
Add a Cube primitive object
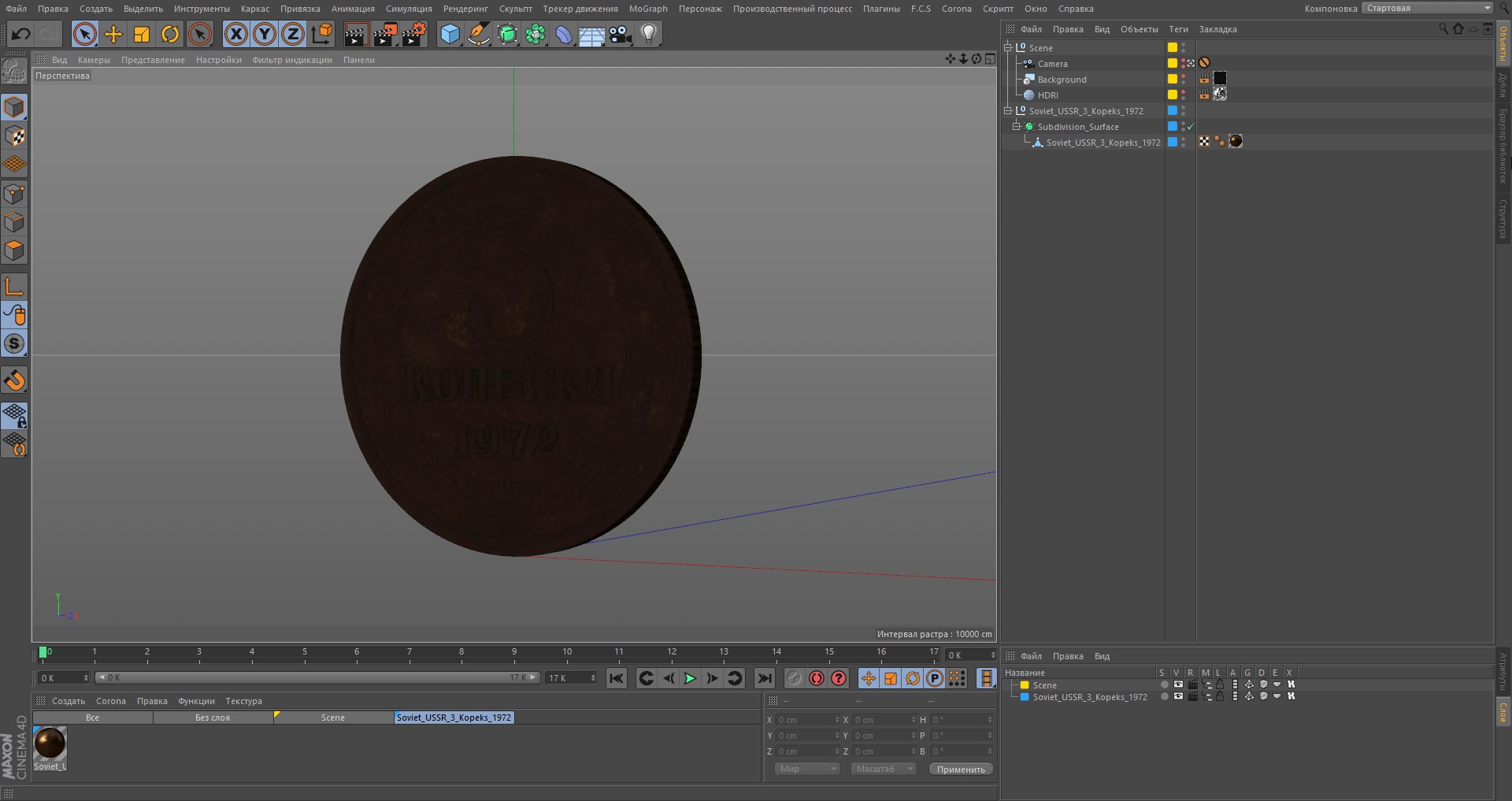pyautogui.click(x=450, y=34)
